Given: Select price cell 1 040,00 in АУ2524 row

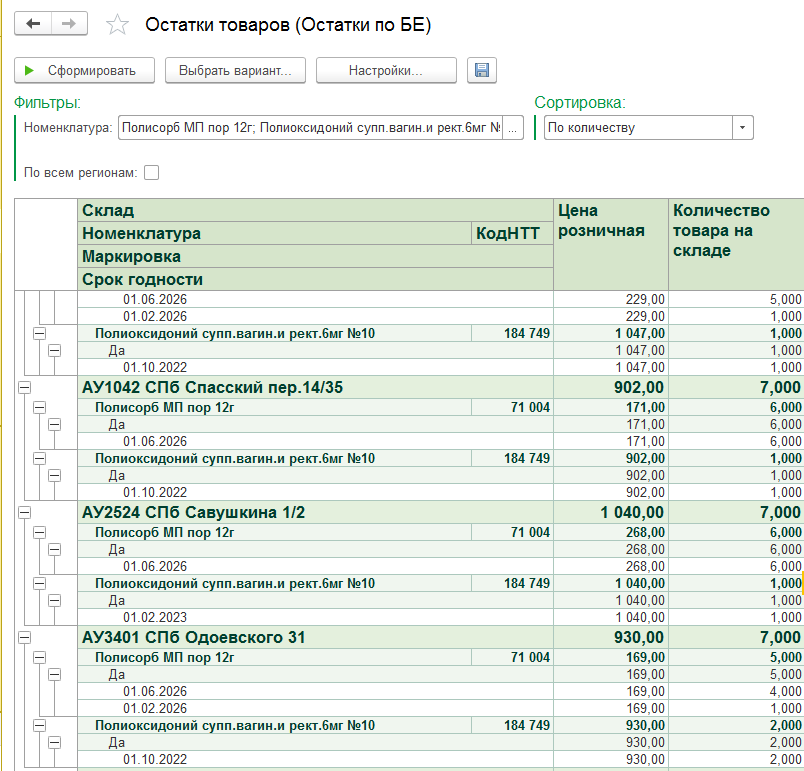Looking at the screenshot, I should click(610, 512).
